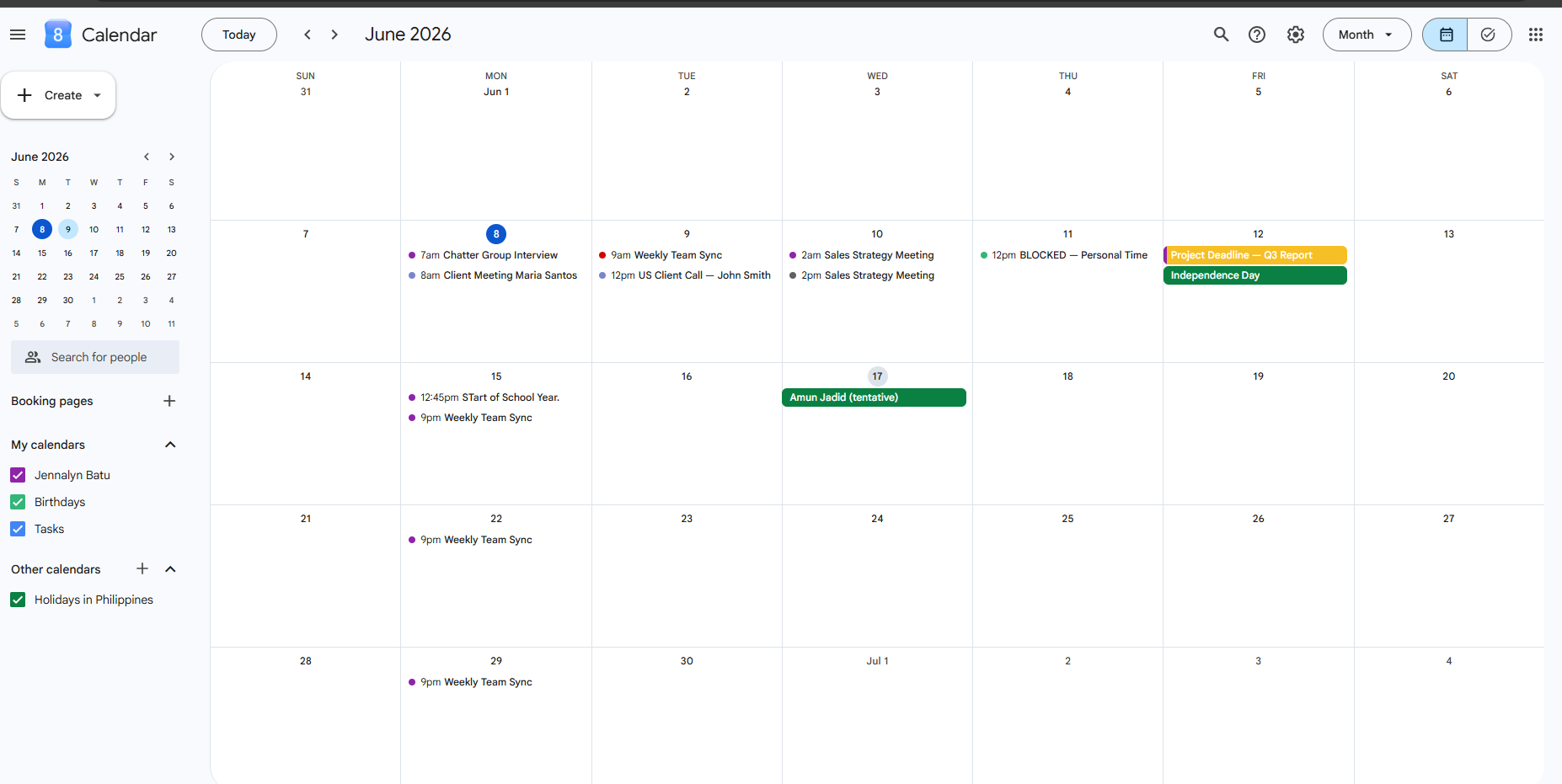Image resolution: width=1562 pixels, height=784 pixels.
Task: Select June 17 in mini calendar
Action: click(94, 253)
